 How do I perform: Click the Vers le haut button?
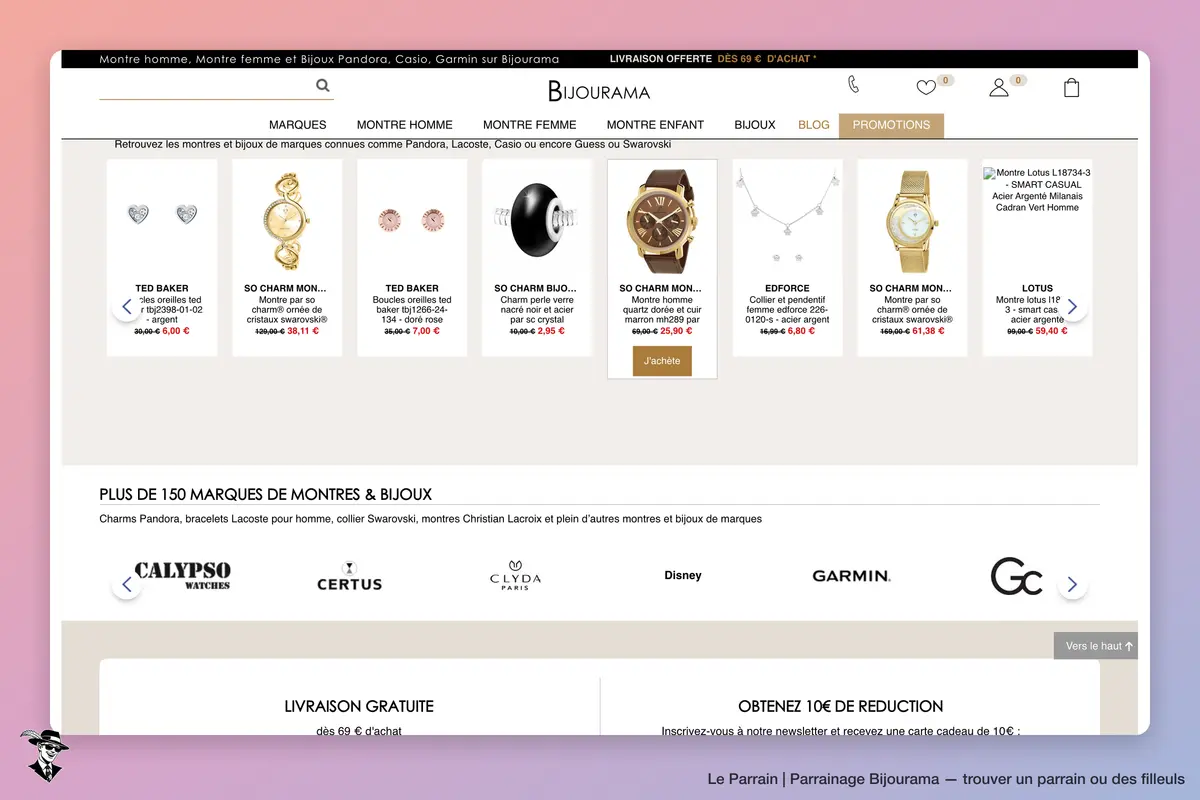click(x=1096, y=646)
